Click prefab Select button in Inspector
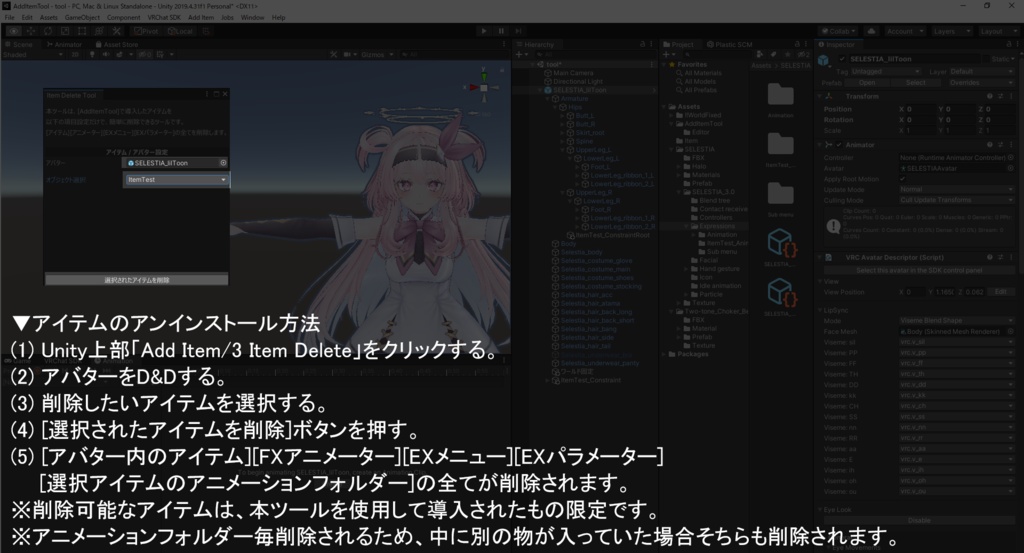 tap(915, 83)
